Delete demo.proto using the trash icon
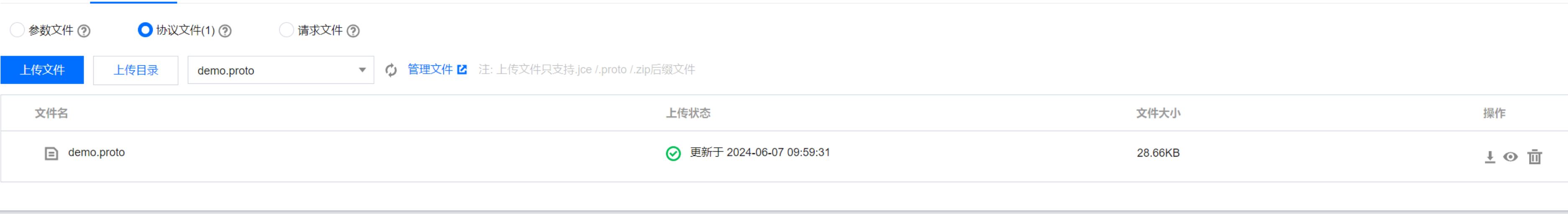The height and width of the screenshot is (214, 1568). [1535, 157]
